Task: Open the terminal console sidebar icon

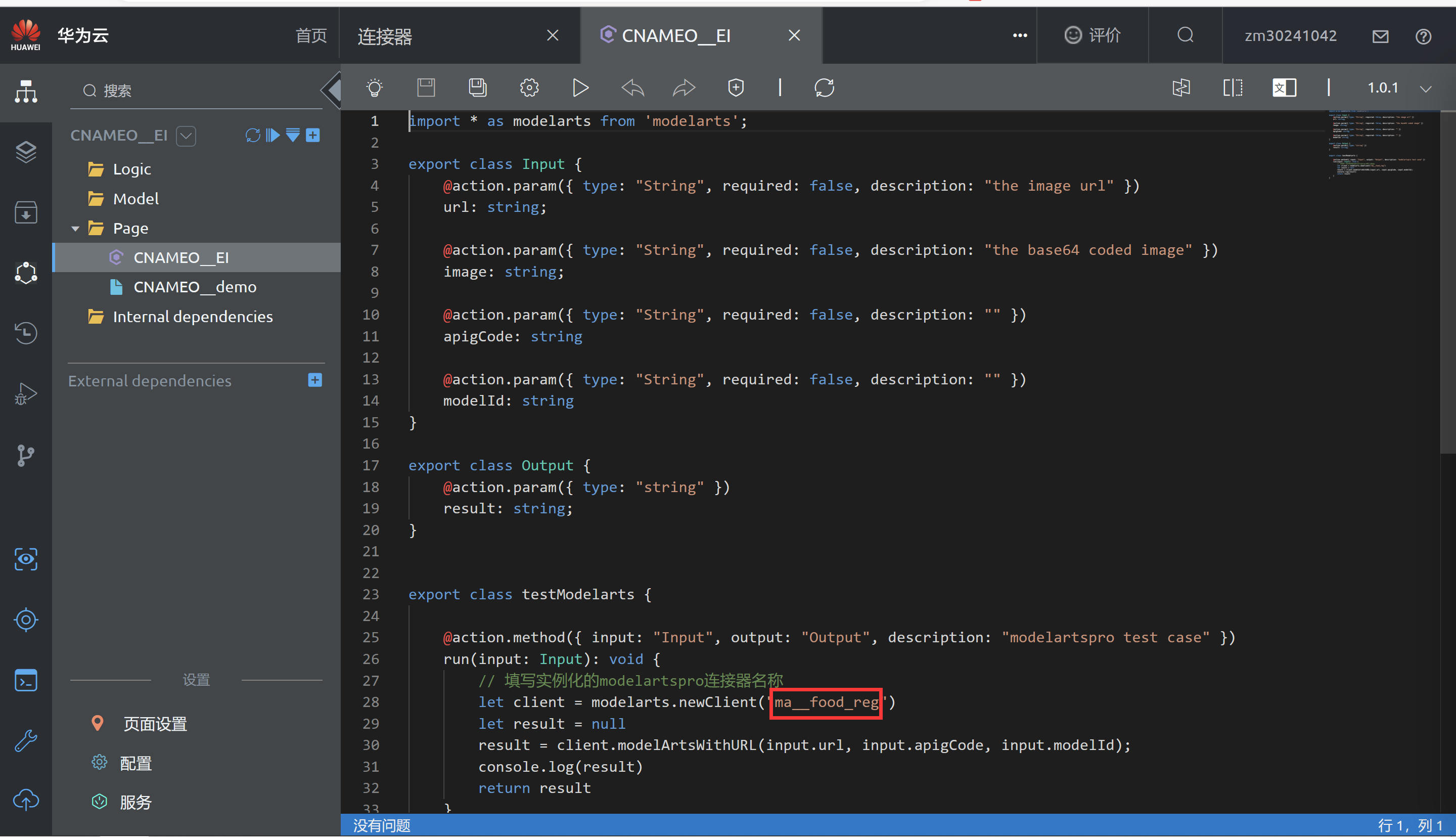Action: click(x=26, y=681)
